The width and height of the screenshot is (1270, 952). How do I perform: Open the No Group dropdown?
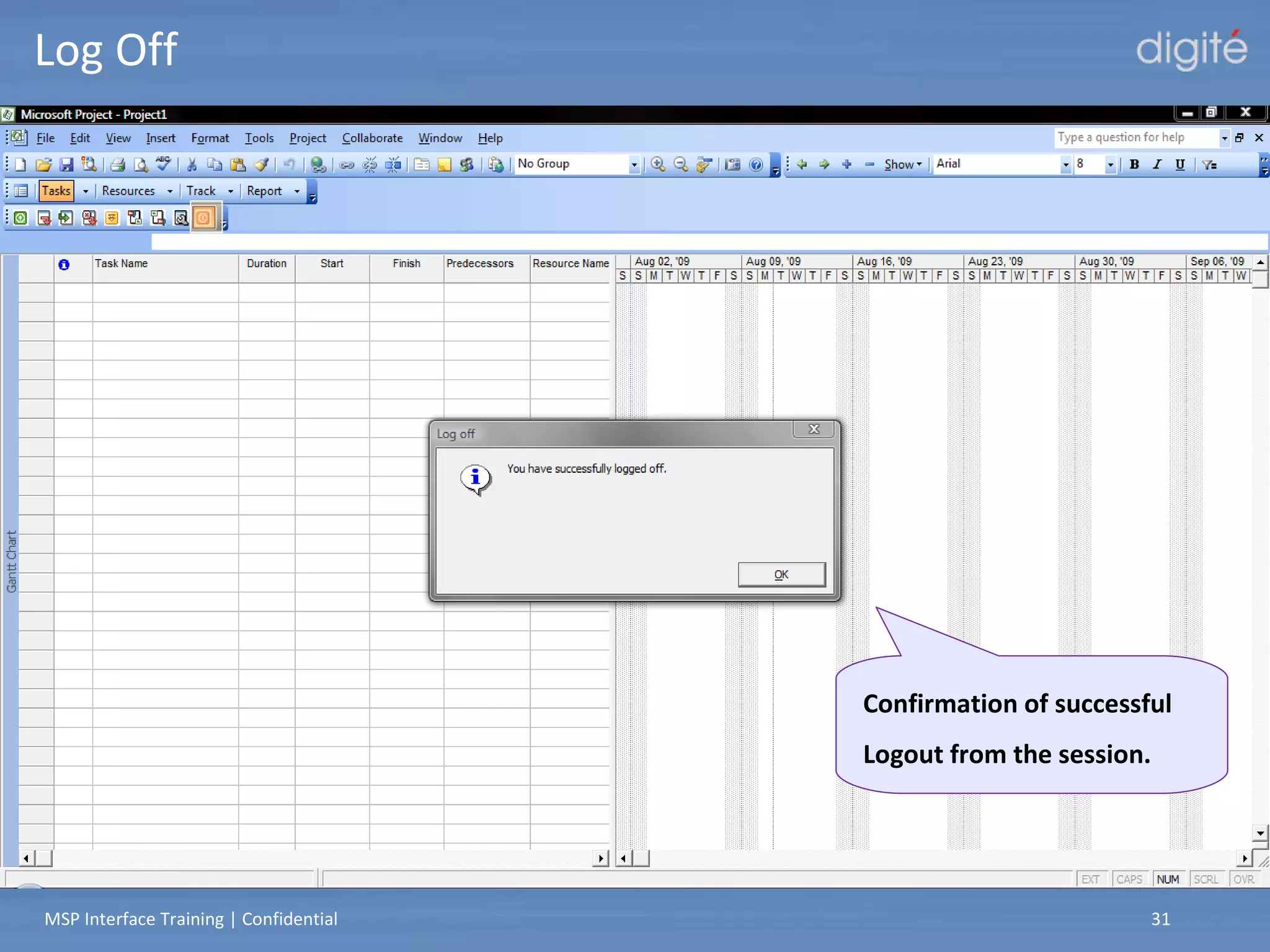634,165
